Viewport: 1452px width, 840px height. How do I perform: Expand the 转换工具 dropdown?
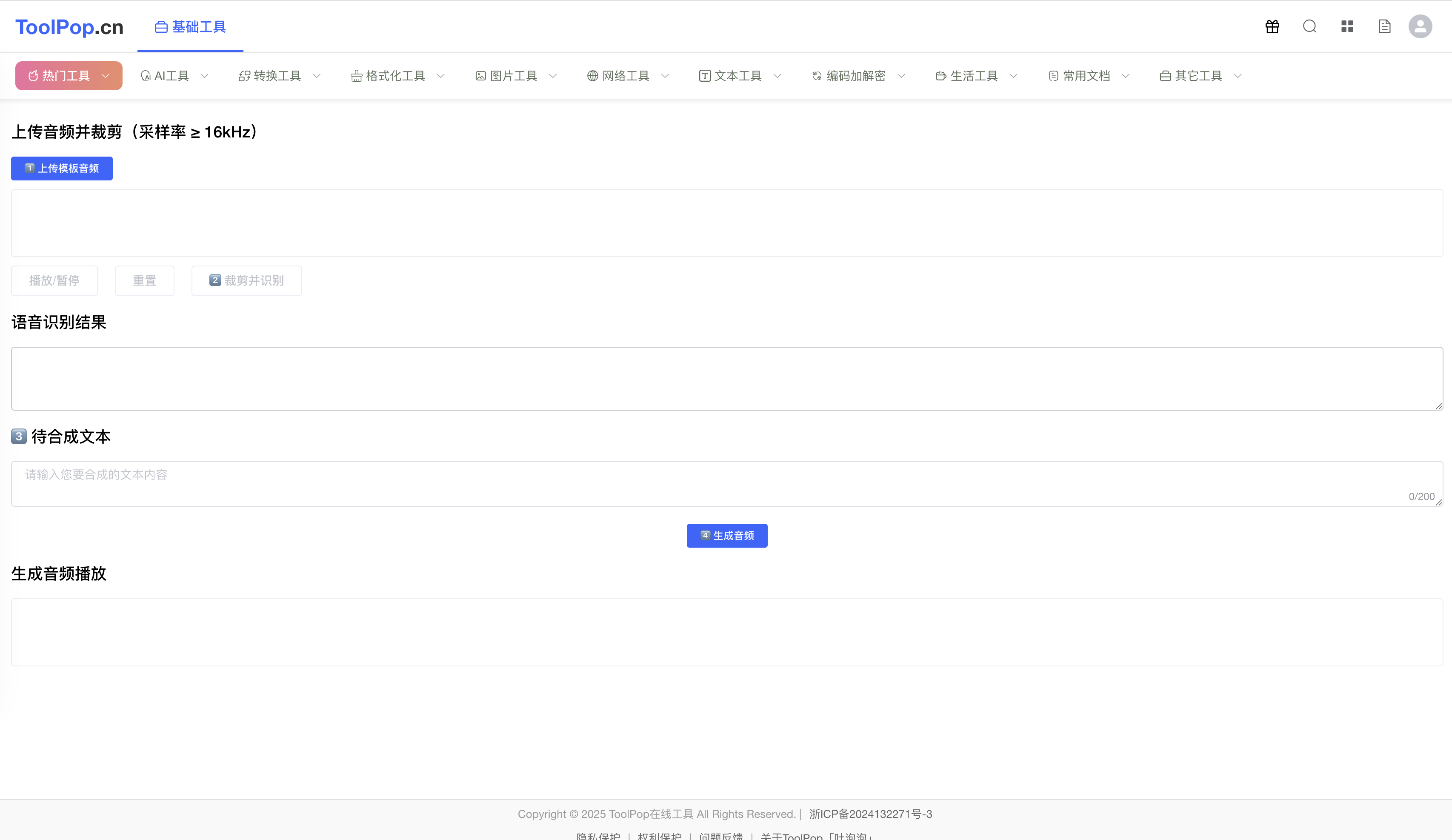tap(316, 75)
